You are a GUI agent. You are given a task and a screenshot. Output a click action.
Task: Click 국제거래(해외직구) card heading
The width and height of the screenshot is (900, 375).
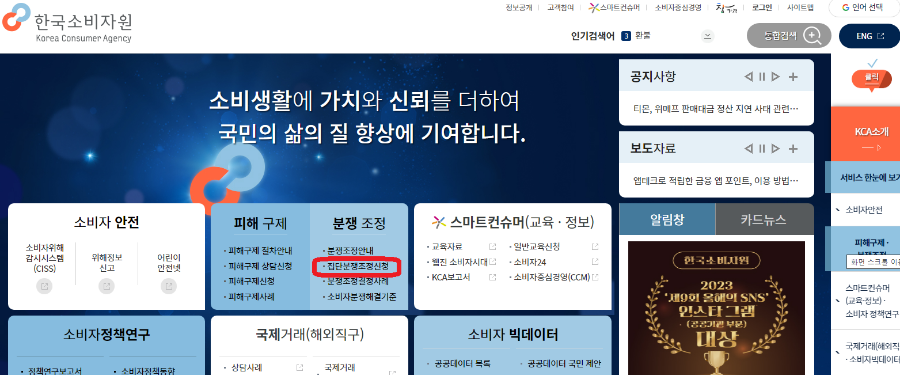(309, 335)
